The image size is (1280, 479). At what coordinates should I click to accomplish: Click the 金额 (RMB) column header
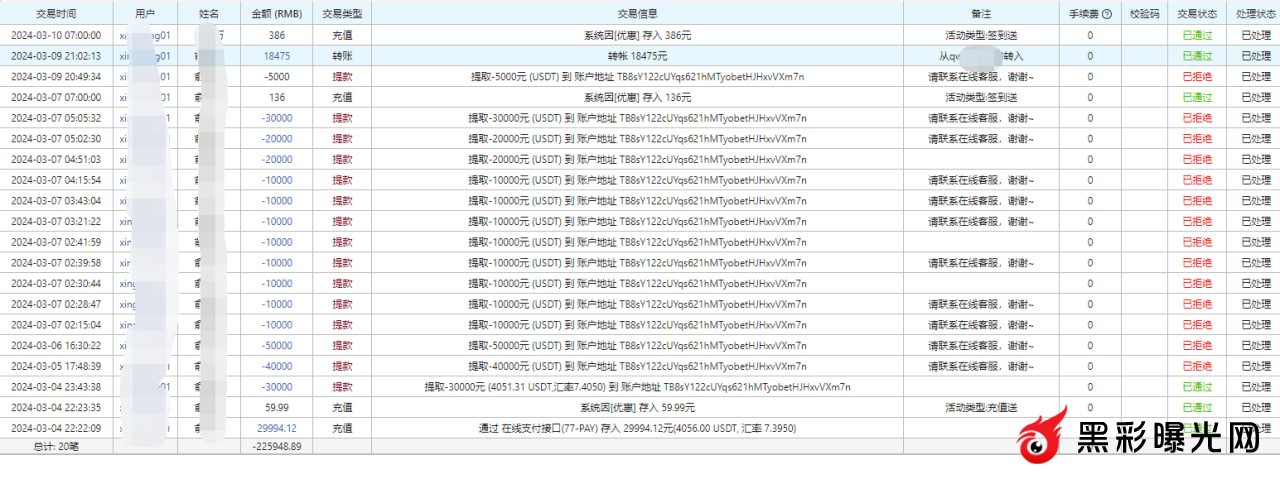pyautogui.click(x=277, y=14)
